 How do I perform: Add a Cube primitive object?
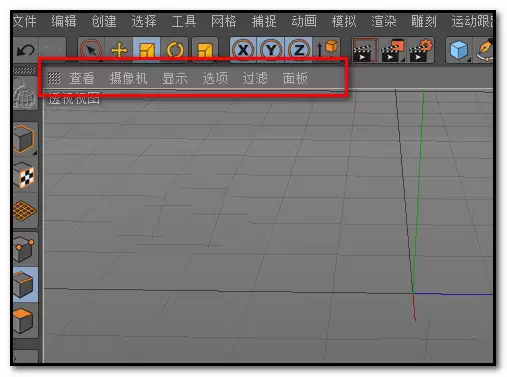[459, 50]
